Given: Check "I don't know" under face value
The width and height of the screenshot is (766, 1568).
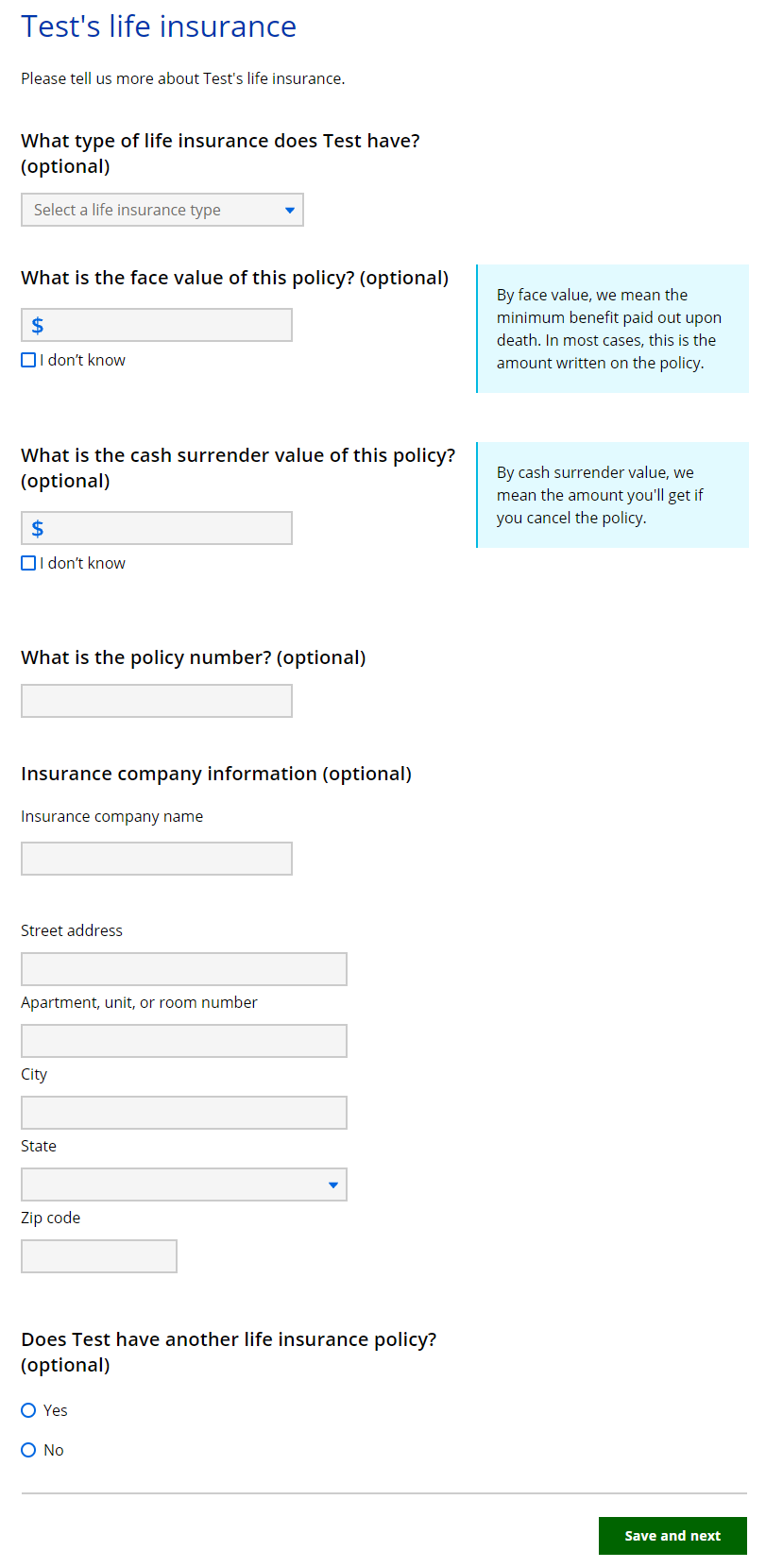Looking at the screenshot, I should (x=28, y=360).
